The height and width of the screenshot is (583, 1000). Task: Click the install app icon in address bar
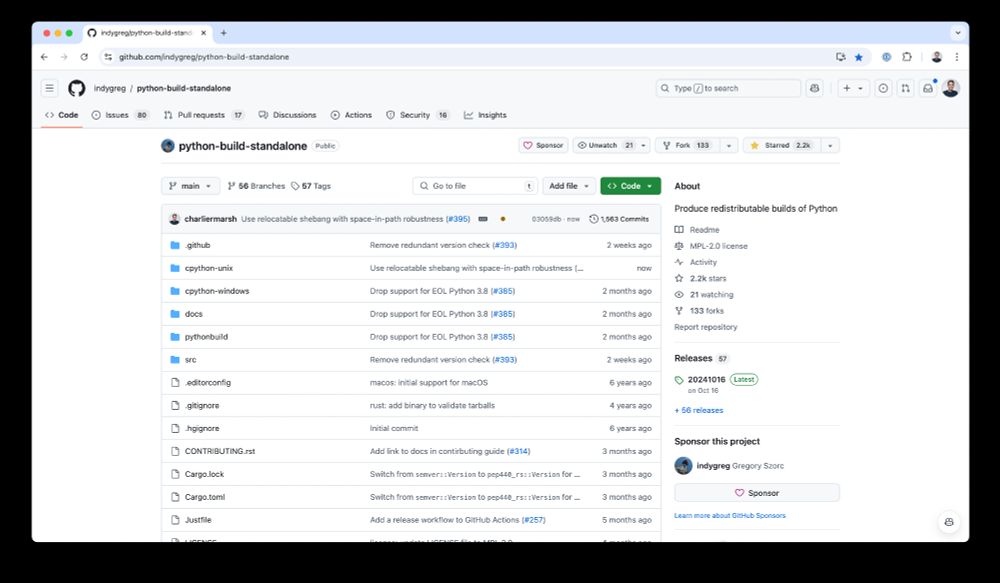(x=841, y=57)
